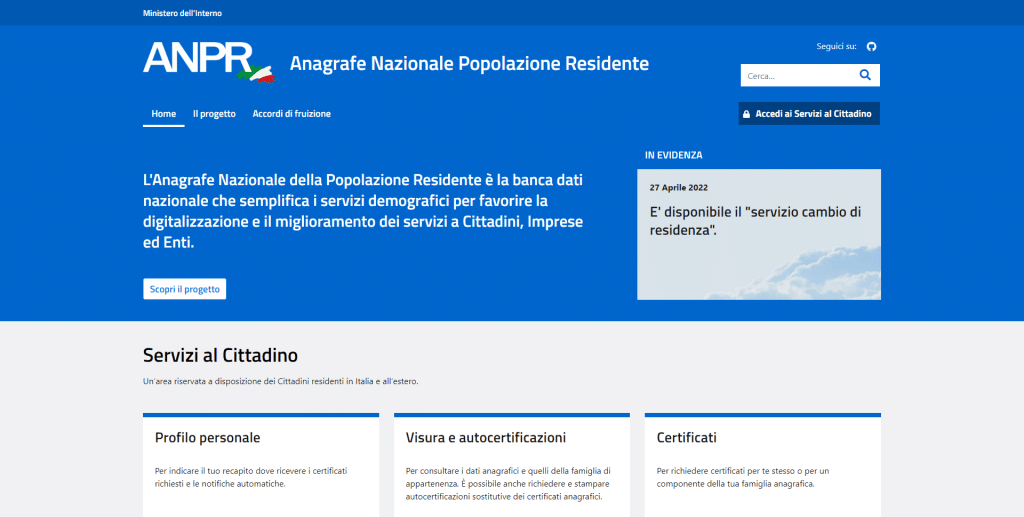
Task: Click the Scopri il progetto button
Action: (185, 289)
